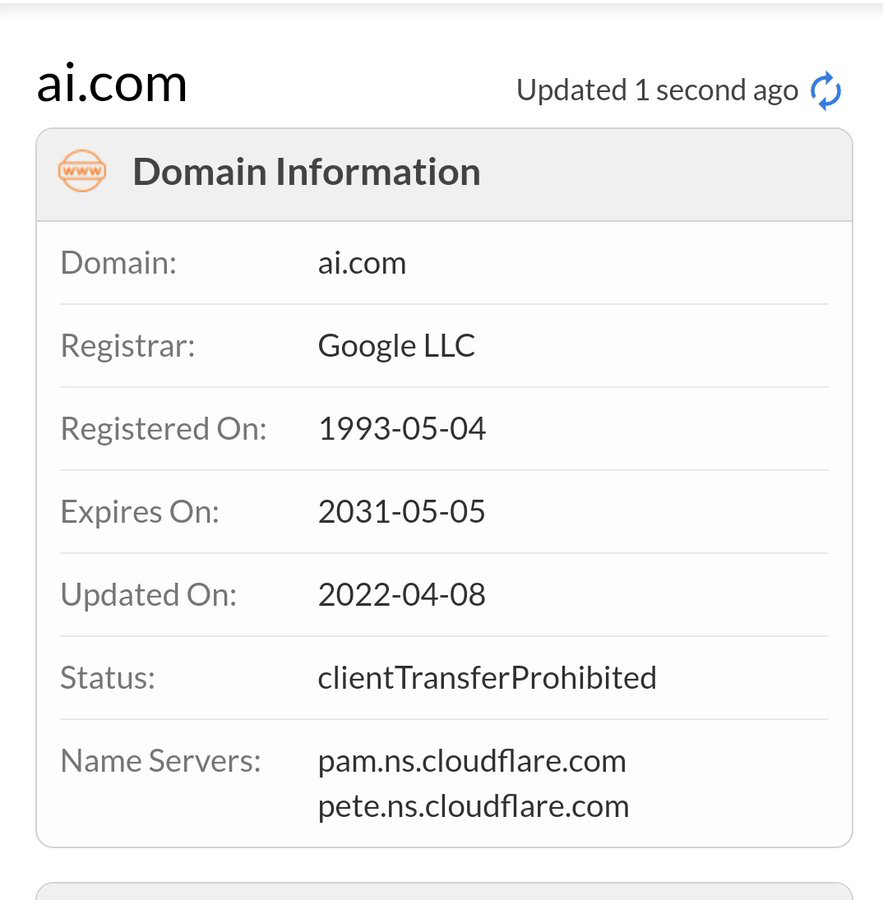Click the 'Updated On:' field label
Viewport: 883px width, 900px height.
click(148, 595)
